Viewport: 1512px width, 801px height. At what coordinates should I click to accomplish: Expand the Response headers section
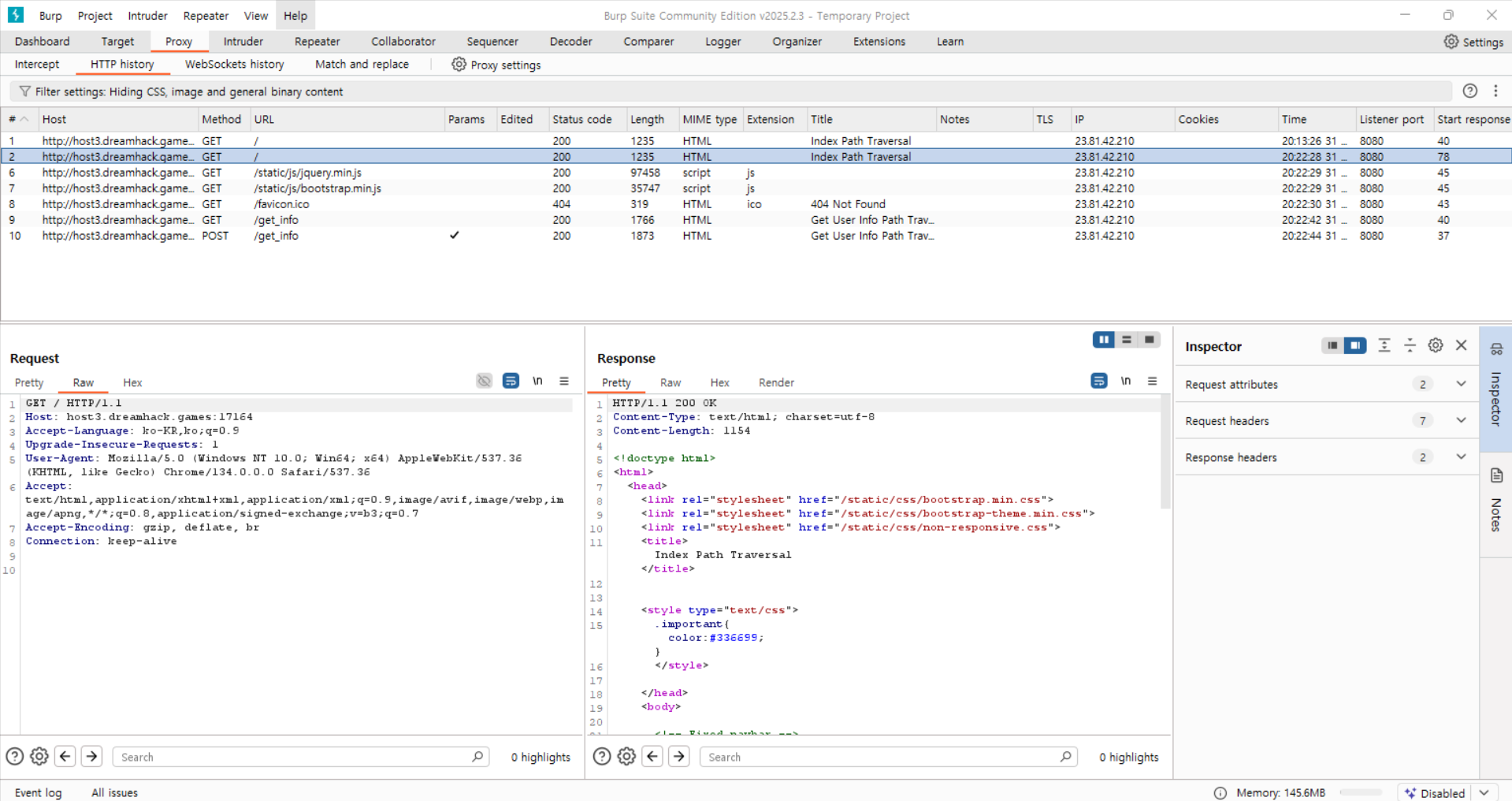1461,457
